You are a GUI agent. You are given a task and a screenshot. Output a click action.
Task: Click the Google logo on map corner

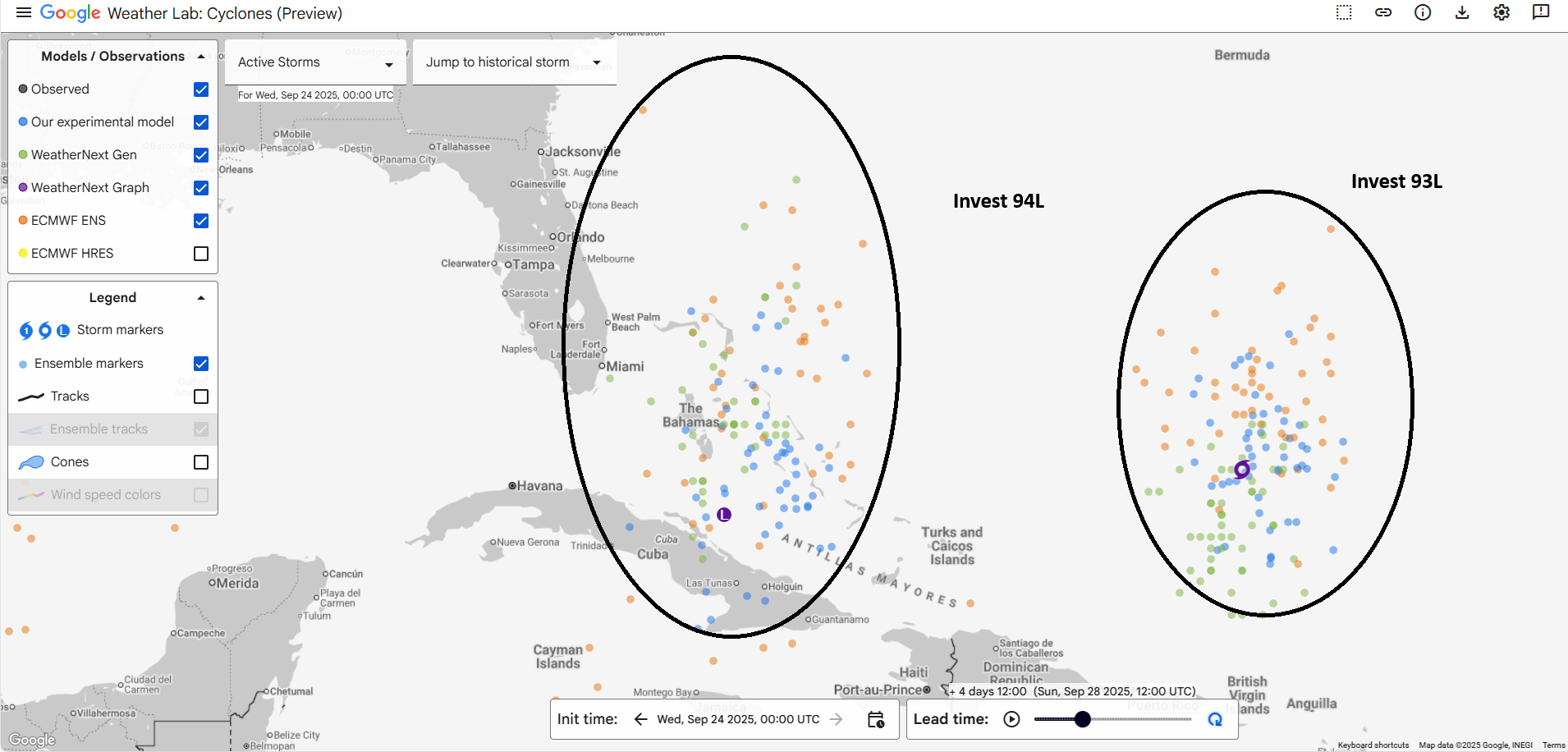32,740
